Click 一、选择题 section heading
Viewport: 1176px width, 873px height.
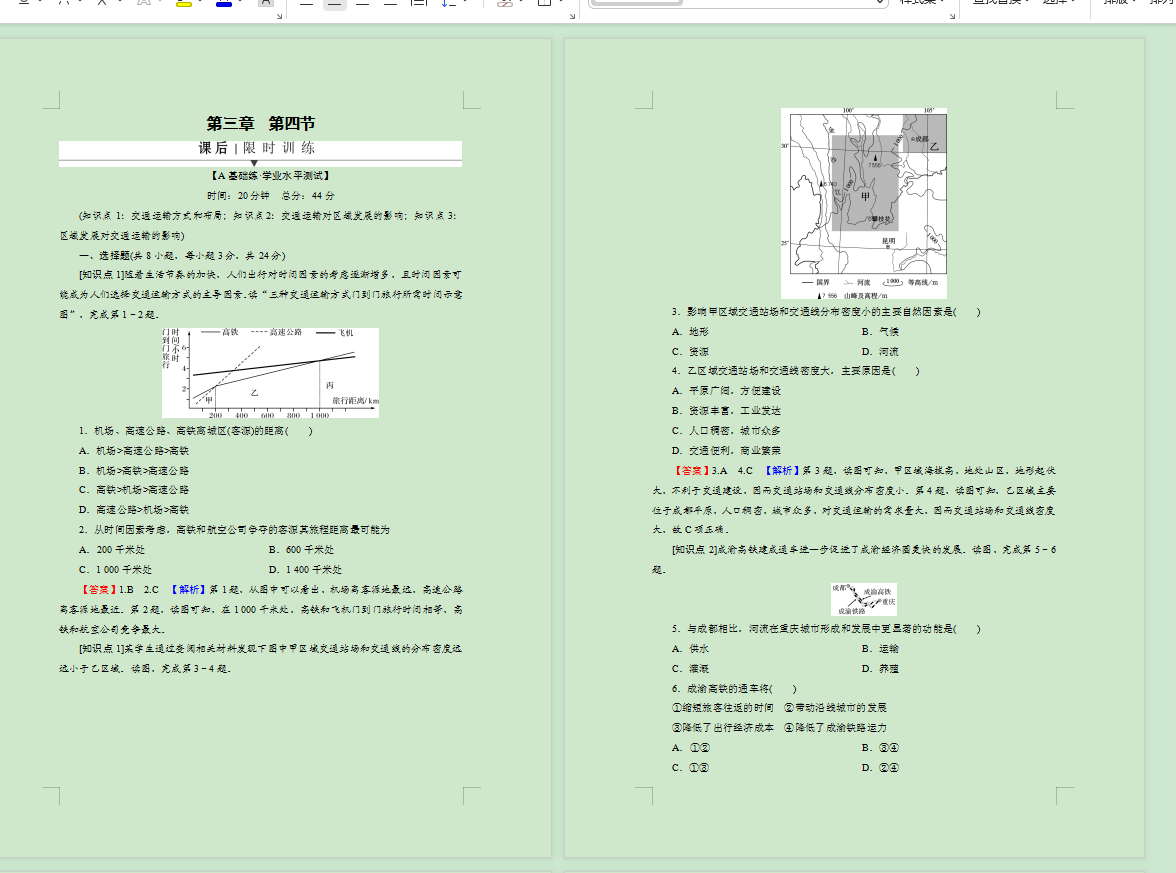[182, 256]
